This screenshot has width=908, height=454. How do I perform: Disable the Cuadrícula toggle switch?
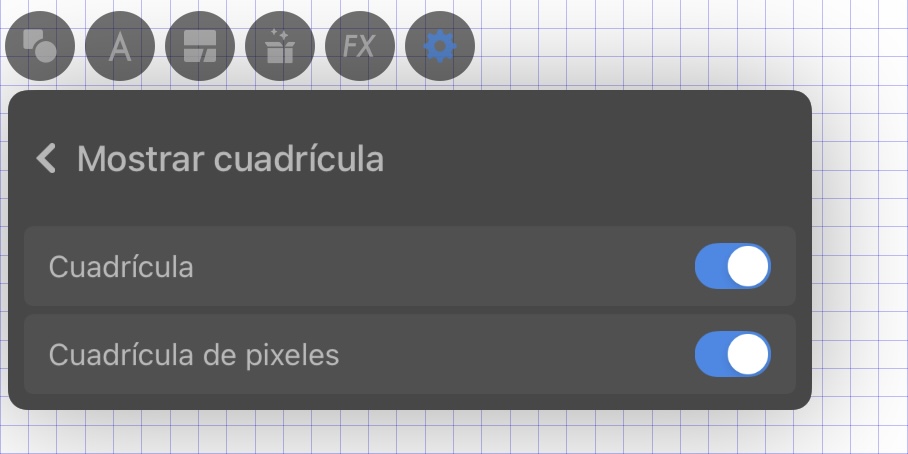pos(733,266)
